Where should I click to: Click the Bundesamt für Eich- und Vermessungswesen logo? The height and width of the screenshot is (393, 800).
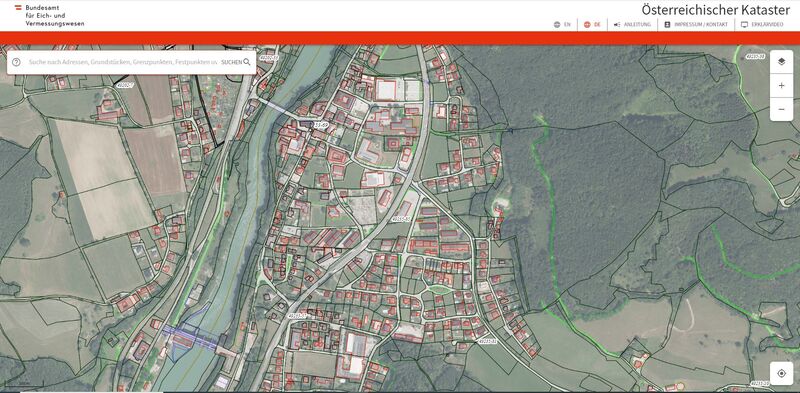click(49, 16)
